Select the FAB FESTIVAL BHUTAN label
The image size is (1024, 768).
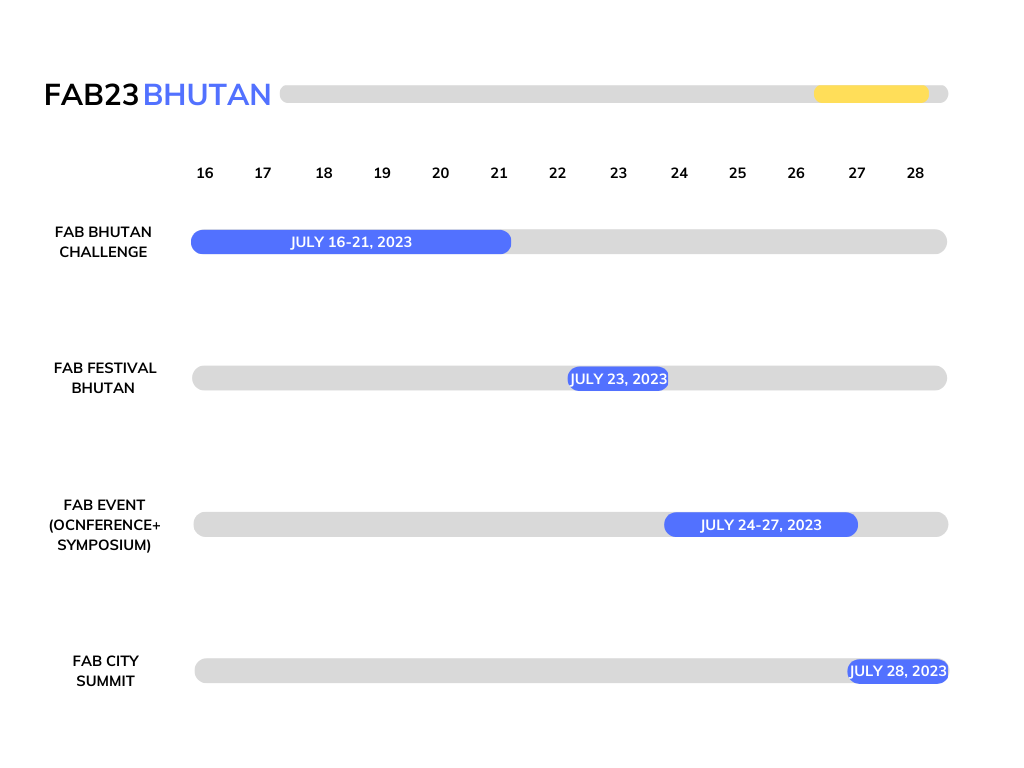104,378
